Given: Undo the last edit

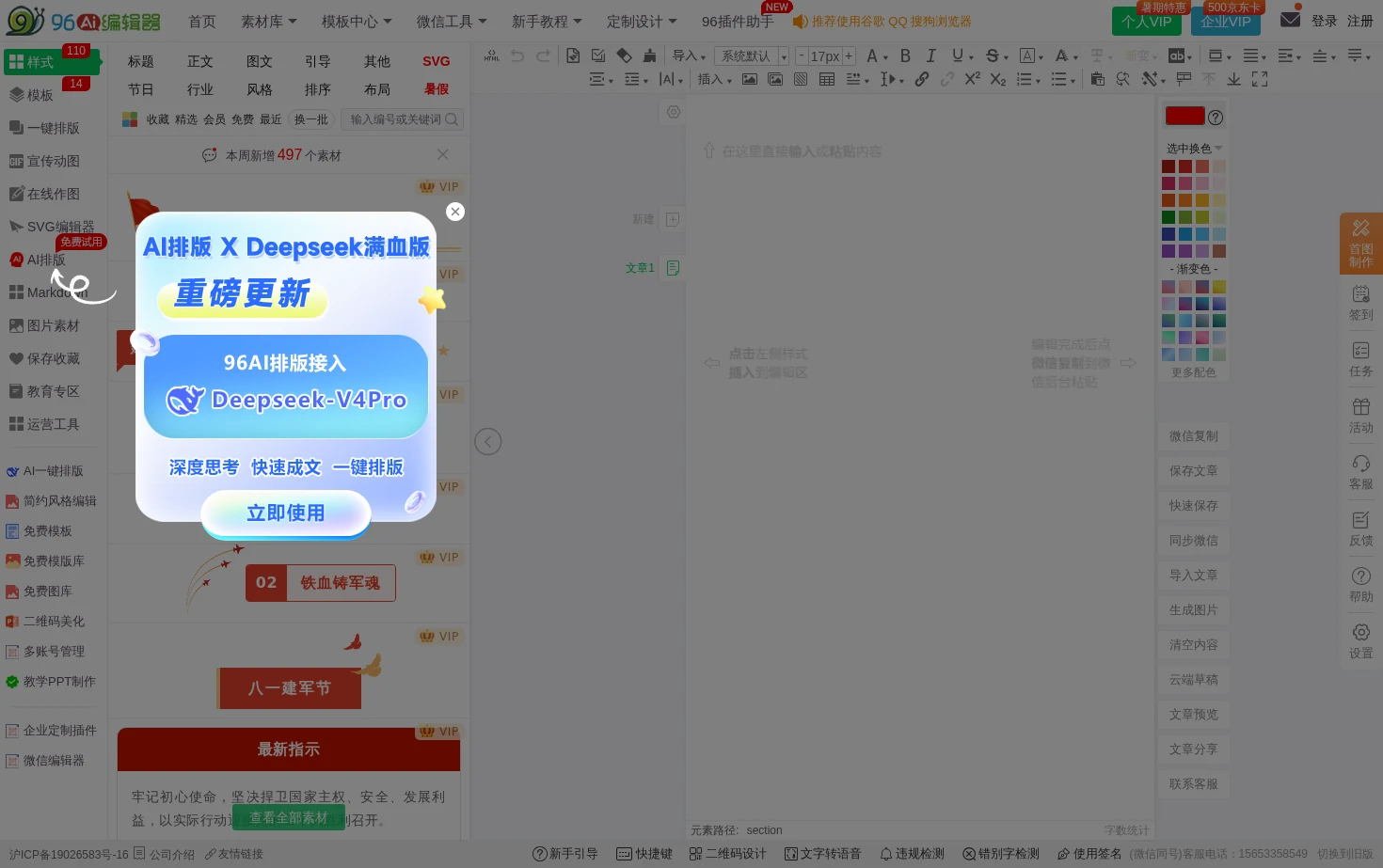Looking at the screenshot, I should coord(517,56).
